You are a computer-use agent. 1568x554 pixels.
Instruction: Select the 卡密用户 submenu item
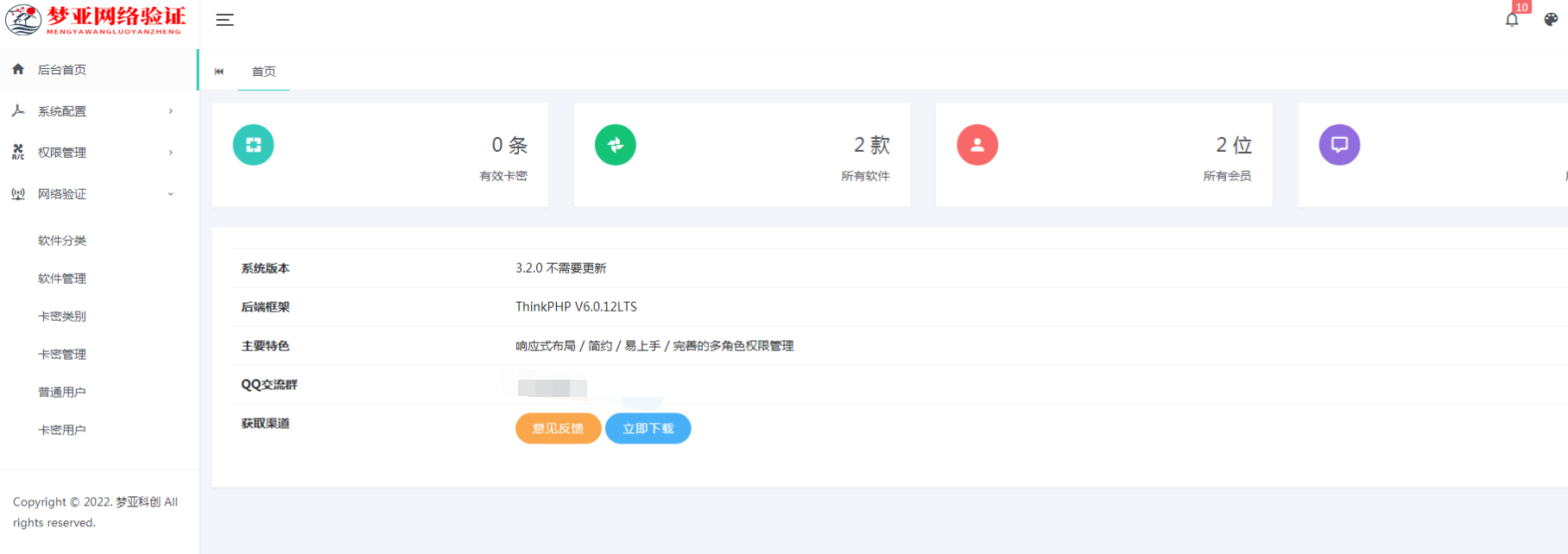point(62,431)
